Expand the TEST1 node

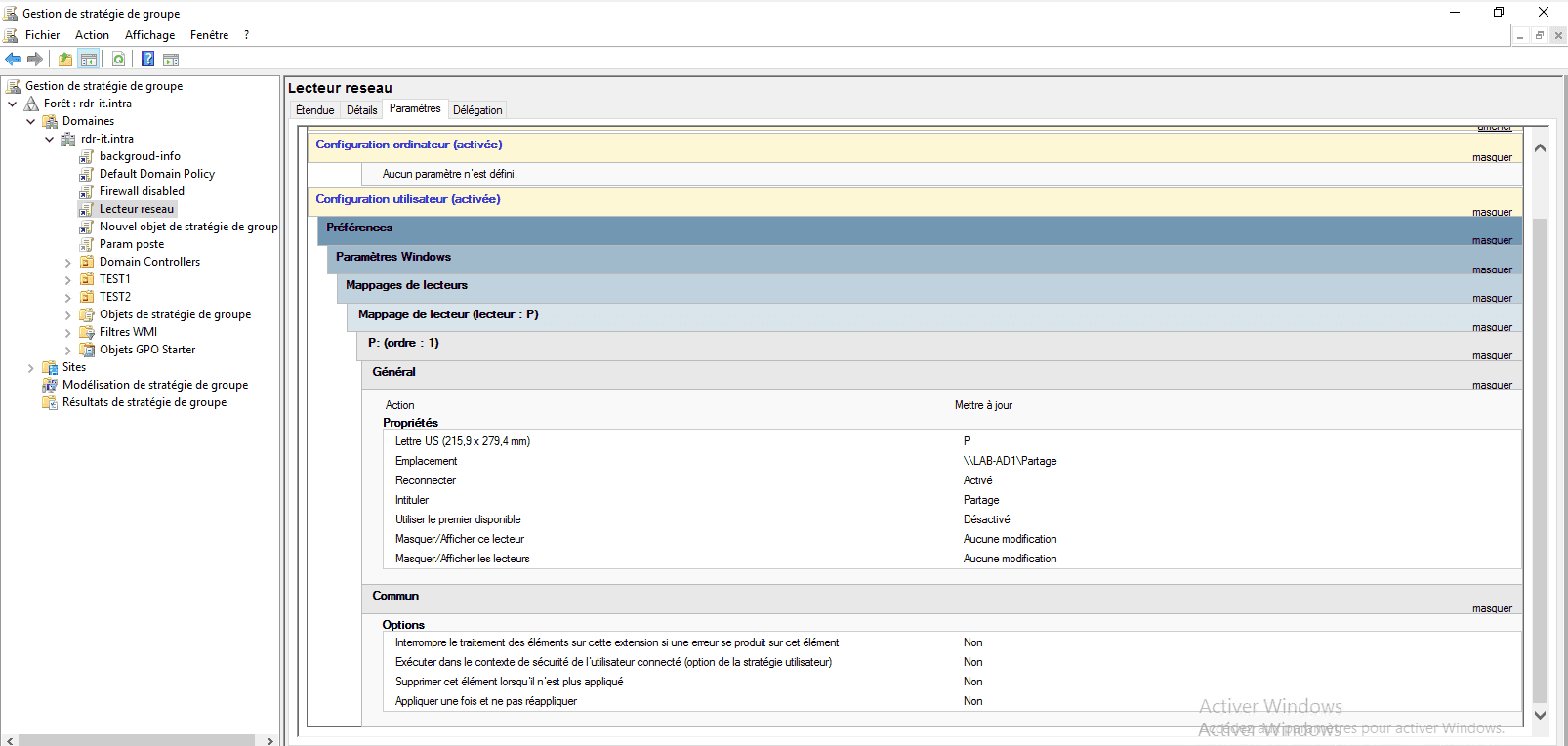[x=67, y=280]
